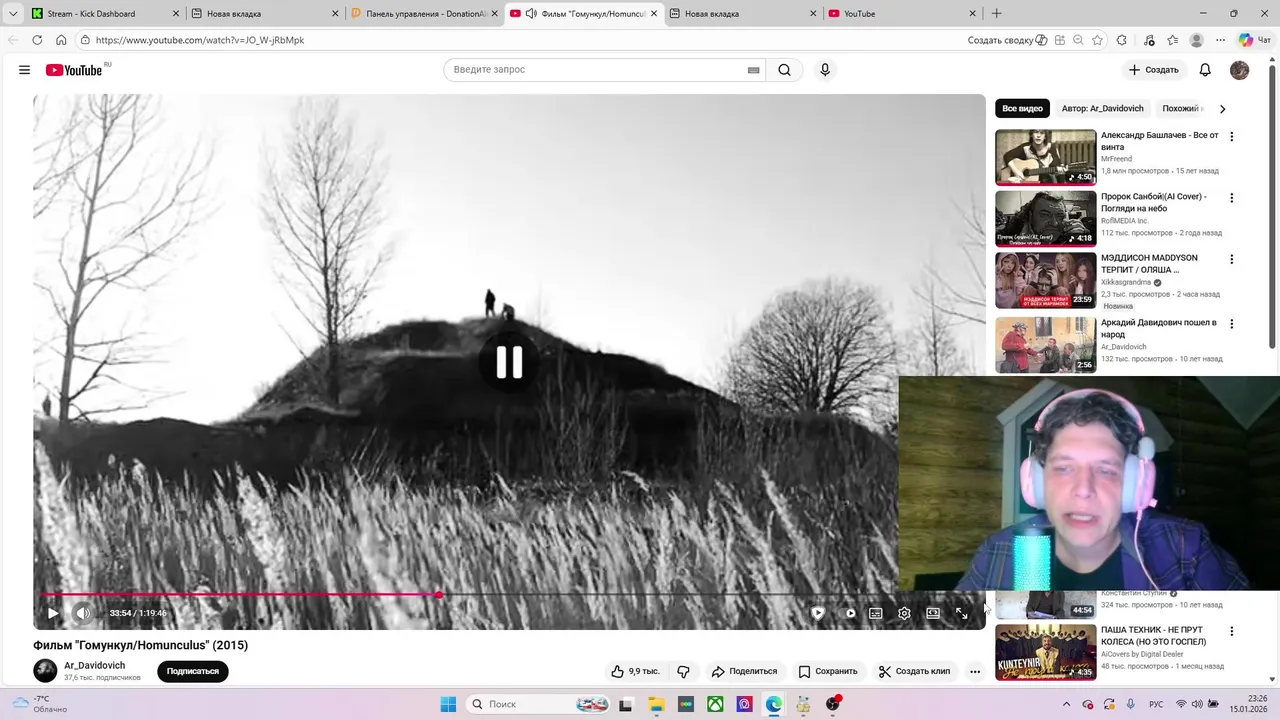
Task: Click the taskbar Поиск search box
Action: tap(538, 704)
